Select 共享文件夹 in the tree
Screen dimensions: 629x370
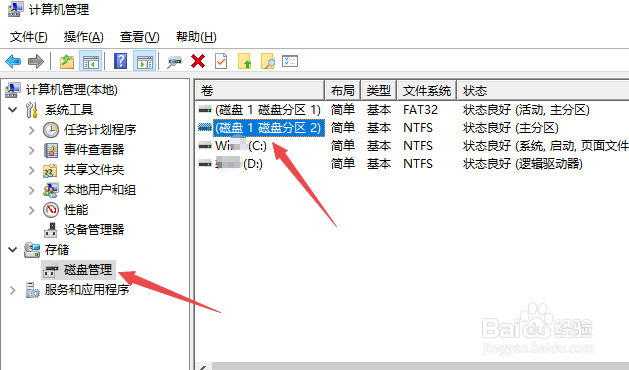94,170
